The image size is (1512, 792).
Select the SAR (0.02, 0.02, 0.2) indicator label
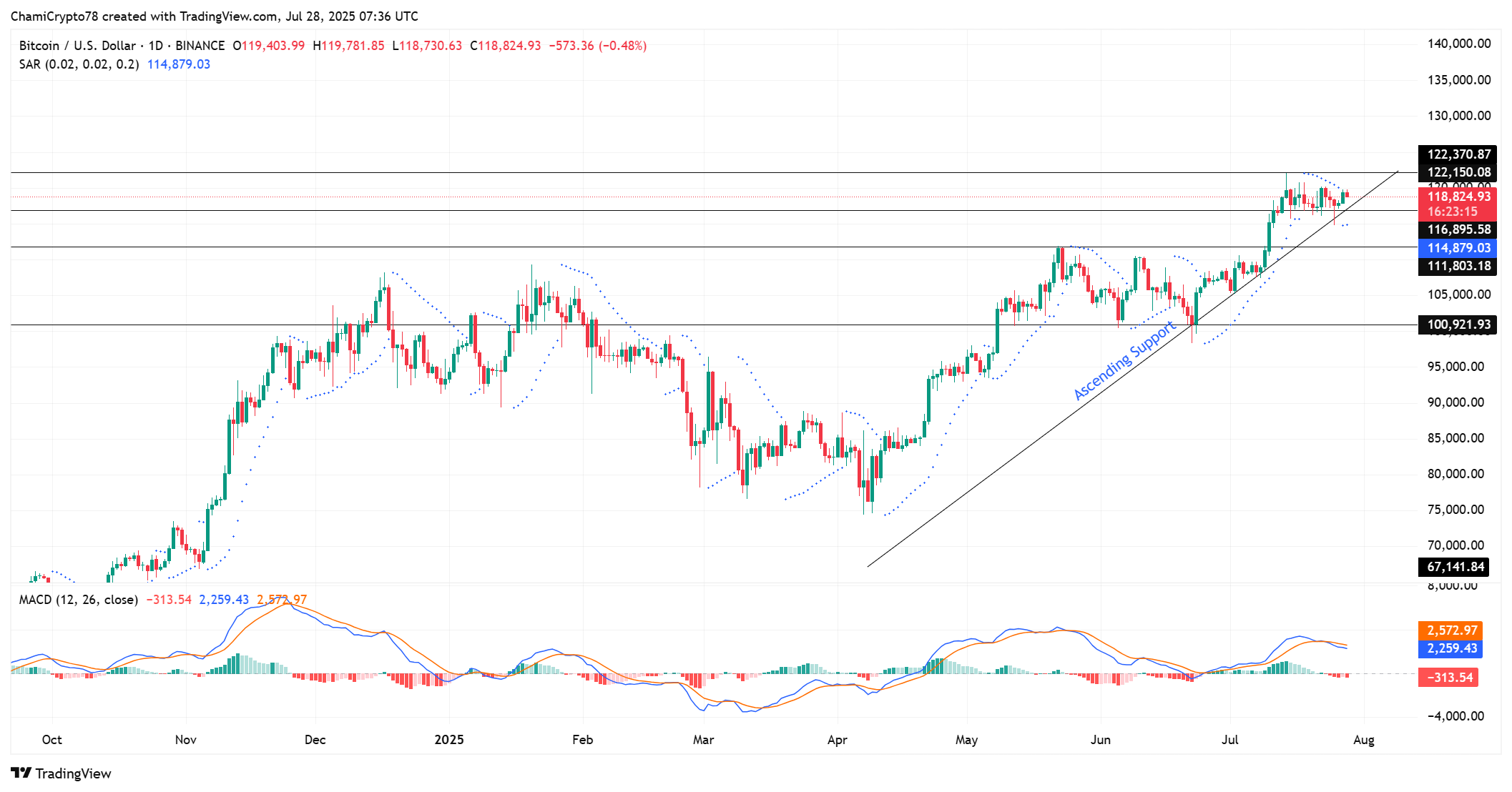click(x=79, y=64)
